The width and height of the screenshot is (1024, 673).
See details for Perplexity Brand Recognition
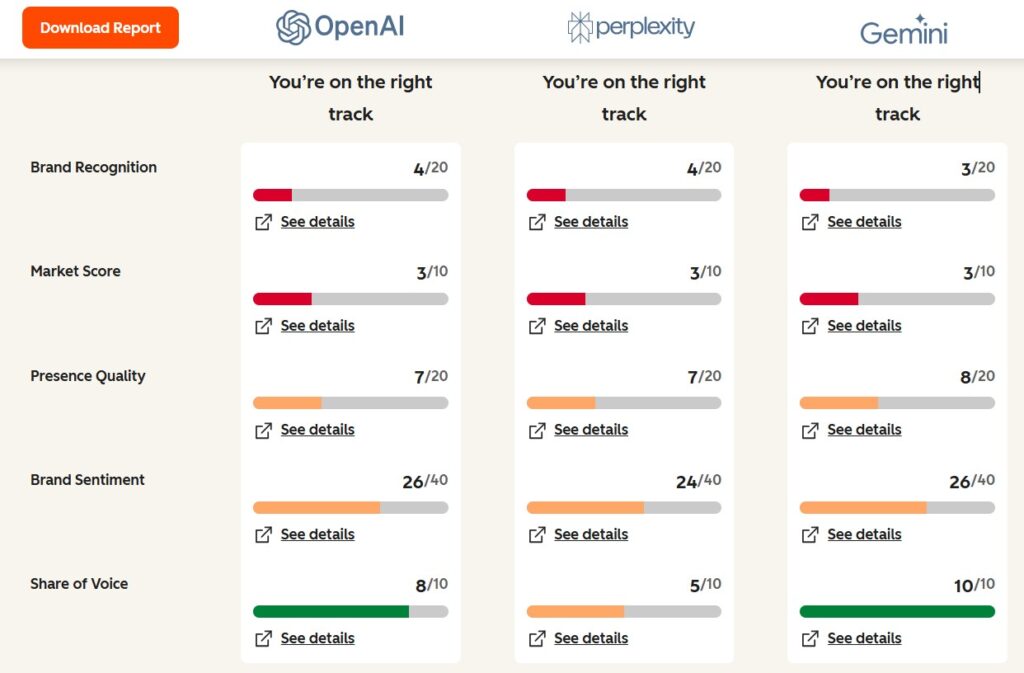point(591,222)
